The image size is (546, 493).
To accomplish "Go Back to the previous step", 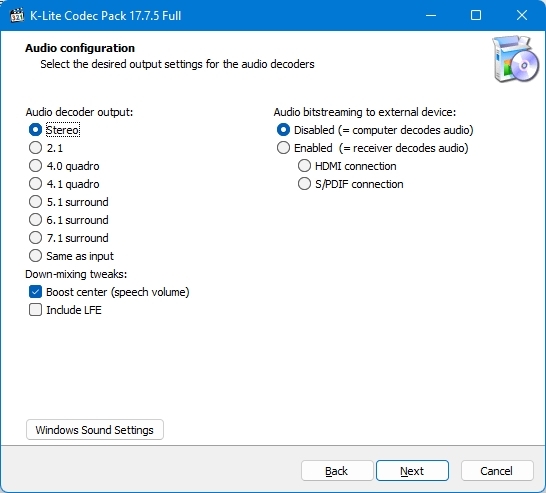I will tap(337, 471).
